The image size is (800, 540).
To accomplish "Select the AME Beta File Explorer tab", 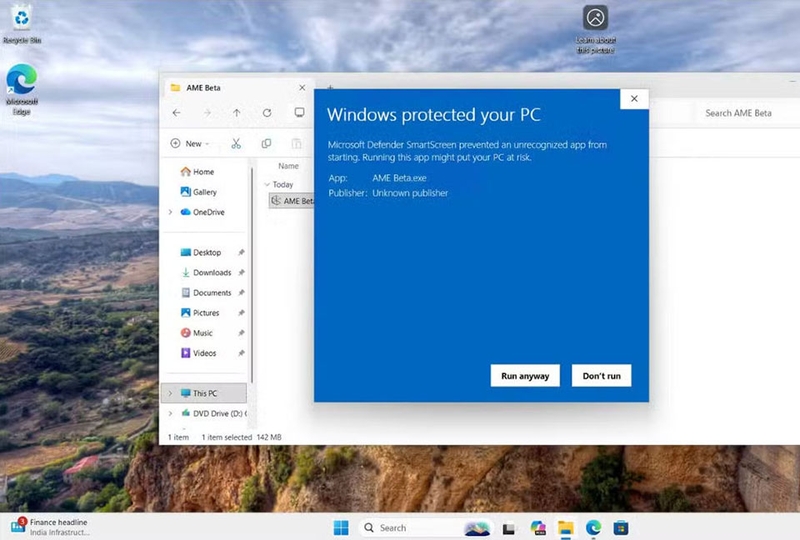I will 238,88.
